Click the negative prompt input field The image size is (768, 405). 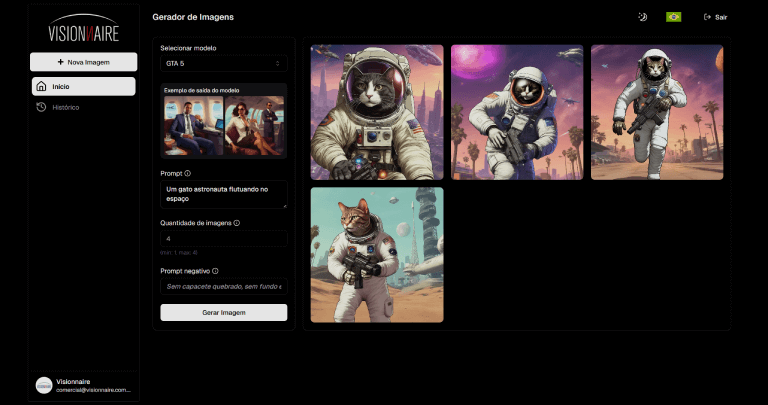pyautogui.click(x=224, y=286)
